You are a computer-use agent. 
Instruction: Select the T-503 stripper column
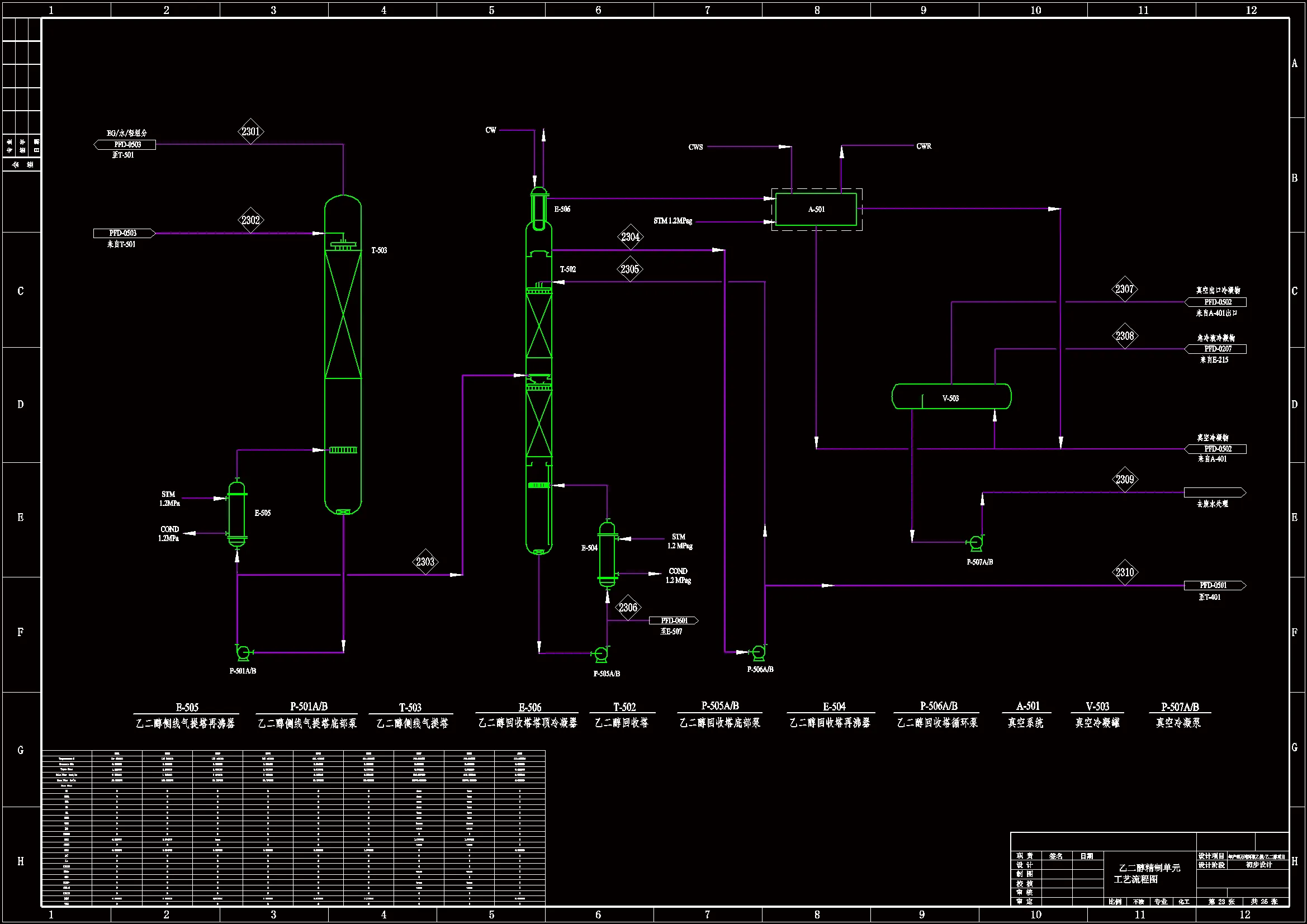[343, 353]
